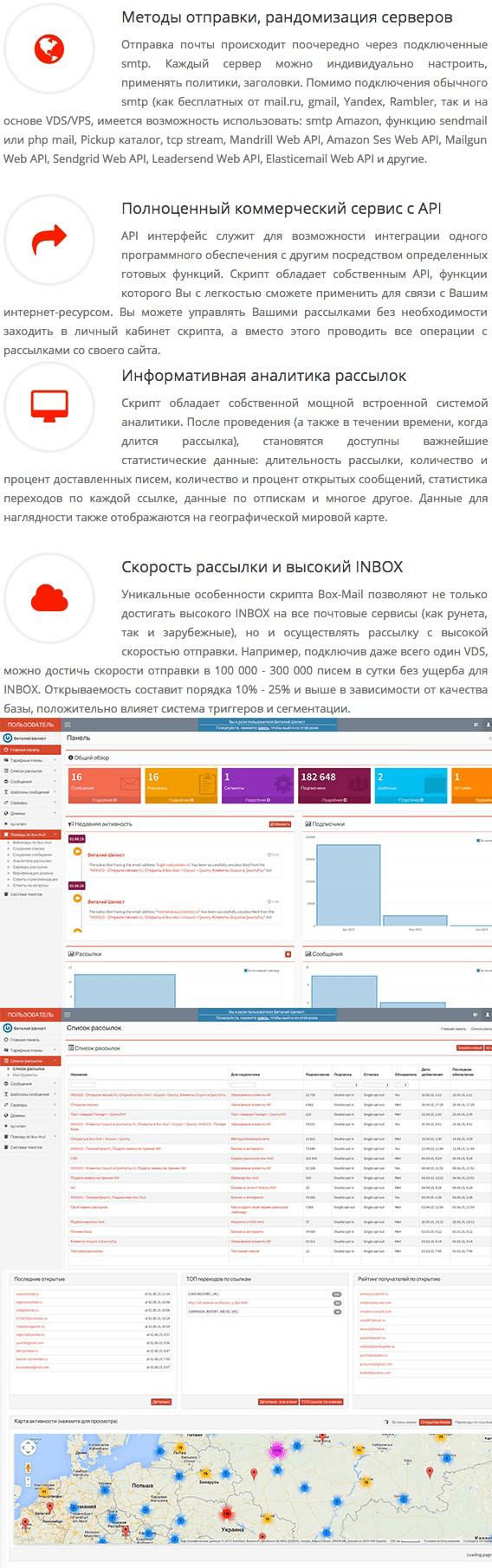This screenshot has height=1568, width=492.
Task: Select Список рассылок submenu item
Action: 29,1068
